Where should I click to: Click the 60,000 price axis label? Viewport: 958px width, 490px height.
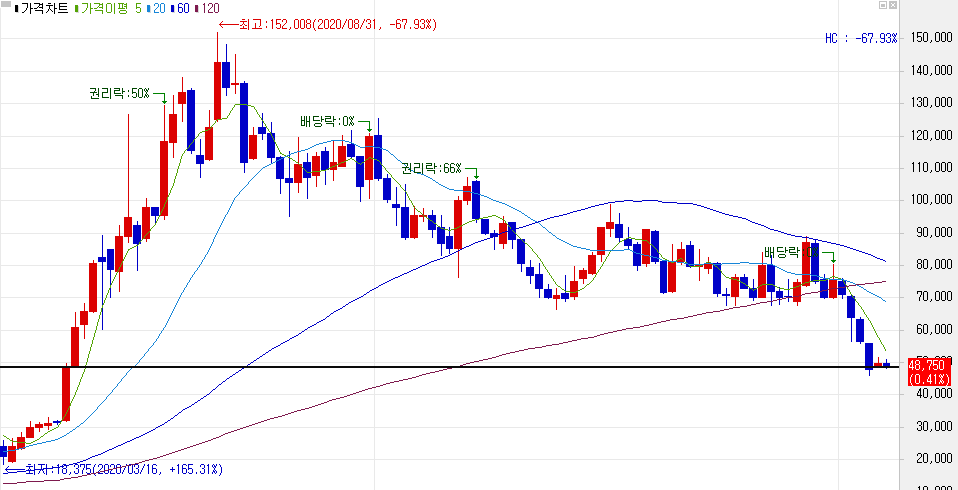932,329
